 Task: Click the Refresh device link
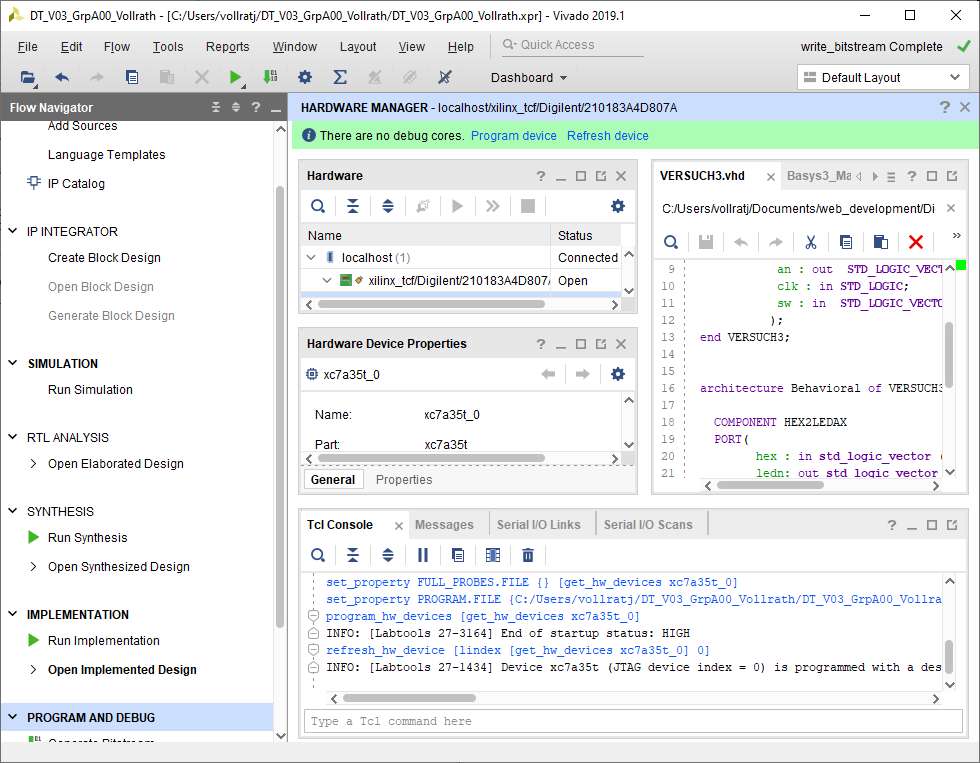pyautogui.click(x=607, y=136)
